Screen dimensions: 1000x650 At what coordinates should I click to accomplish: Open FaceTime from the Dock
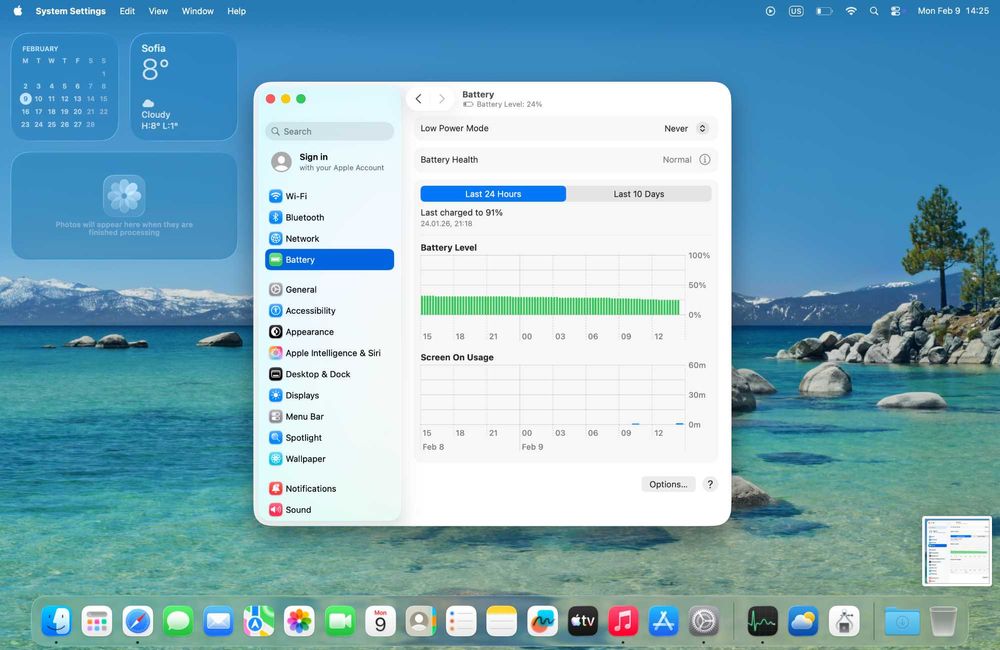[340, 621]
